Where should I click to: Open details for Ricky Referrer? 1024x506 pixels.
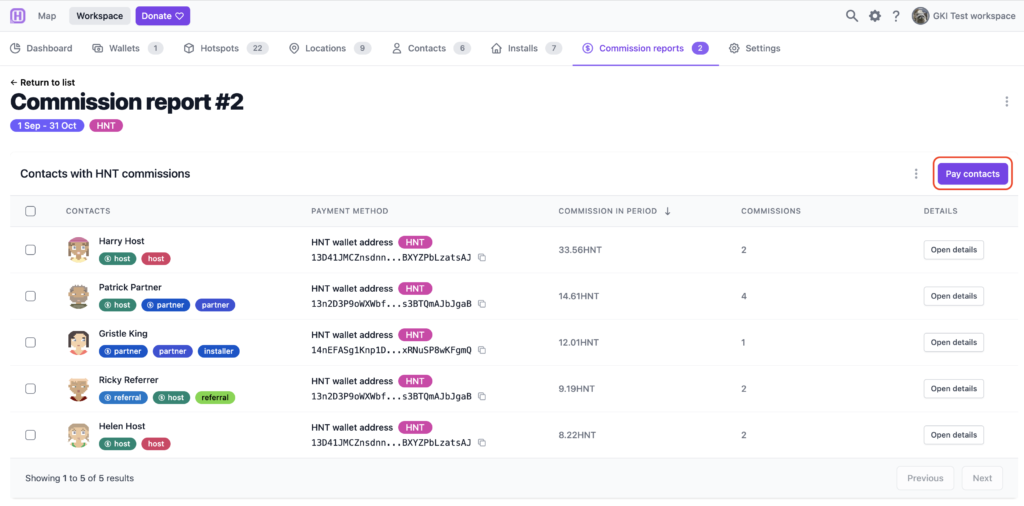(953, 389)
